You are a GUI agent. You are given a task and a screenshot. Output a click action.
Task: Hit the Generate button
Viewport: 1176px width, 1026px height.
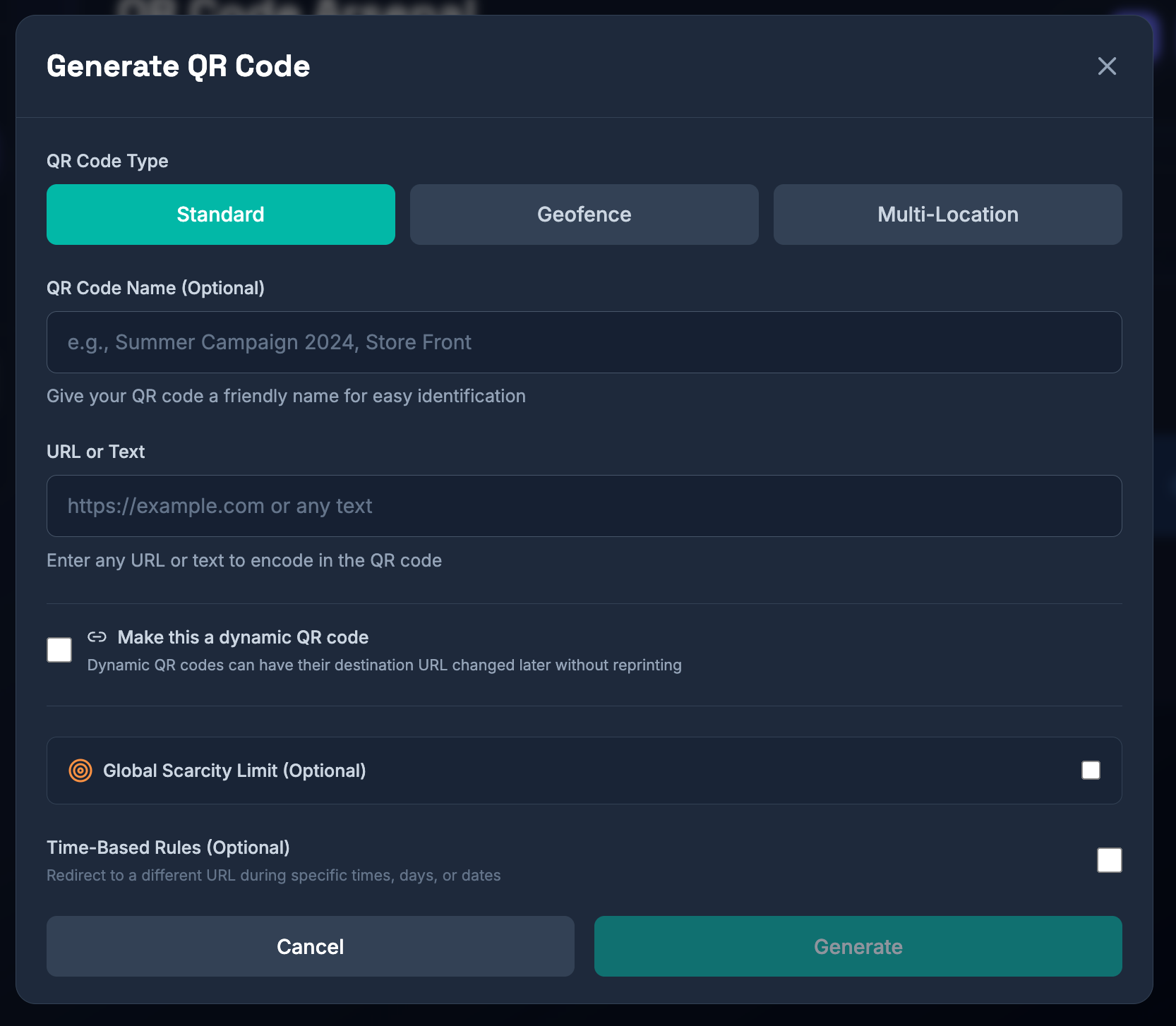tap(858, 946)
